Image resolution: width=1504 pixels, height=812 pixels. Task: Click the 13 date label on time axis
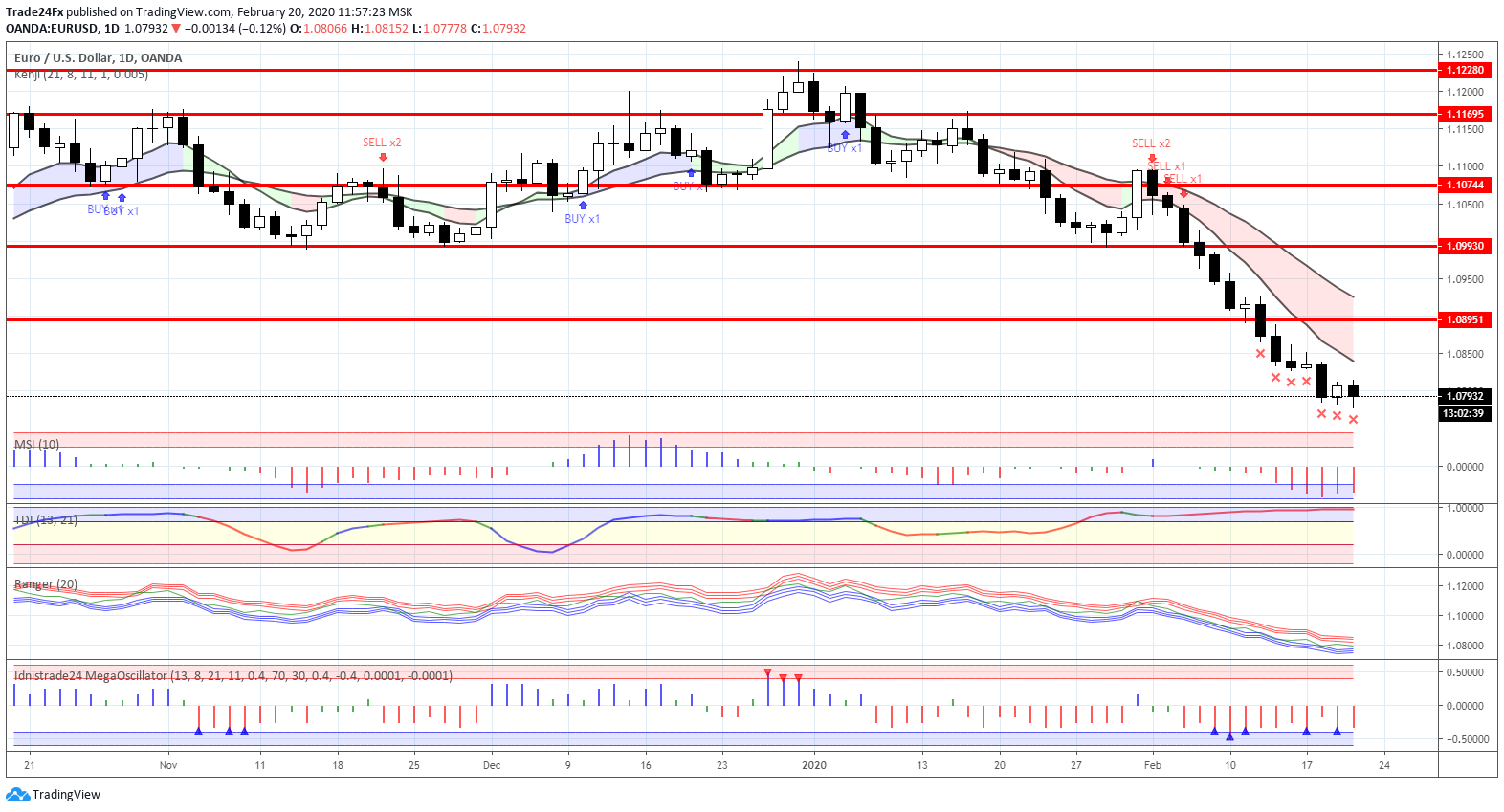pyautogui.click(x=922, y=765)
